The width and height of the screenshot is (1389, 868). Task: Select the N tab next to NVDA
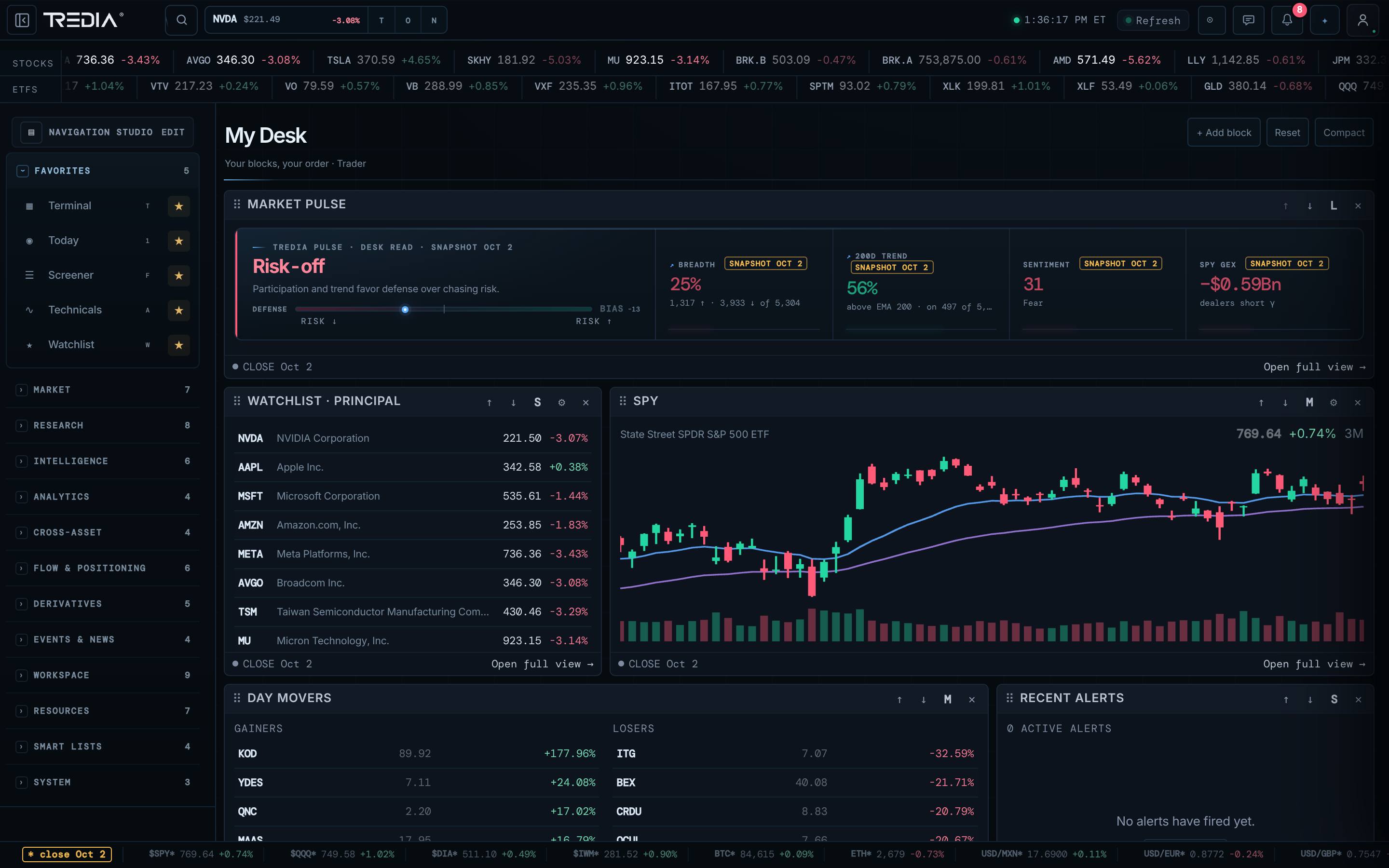pyautogui.click(x=434, y=20)
